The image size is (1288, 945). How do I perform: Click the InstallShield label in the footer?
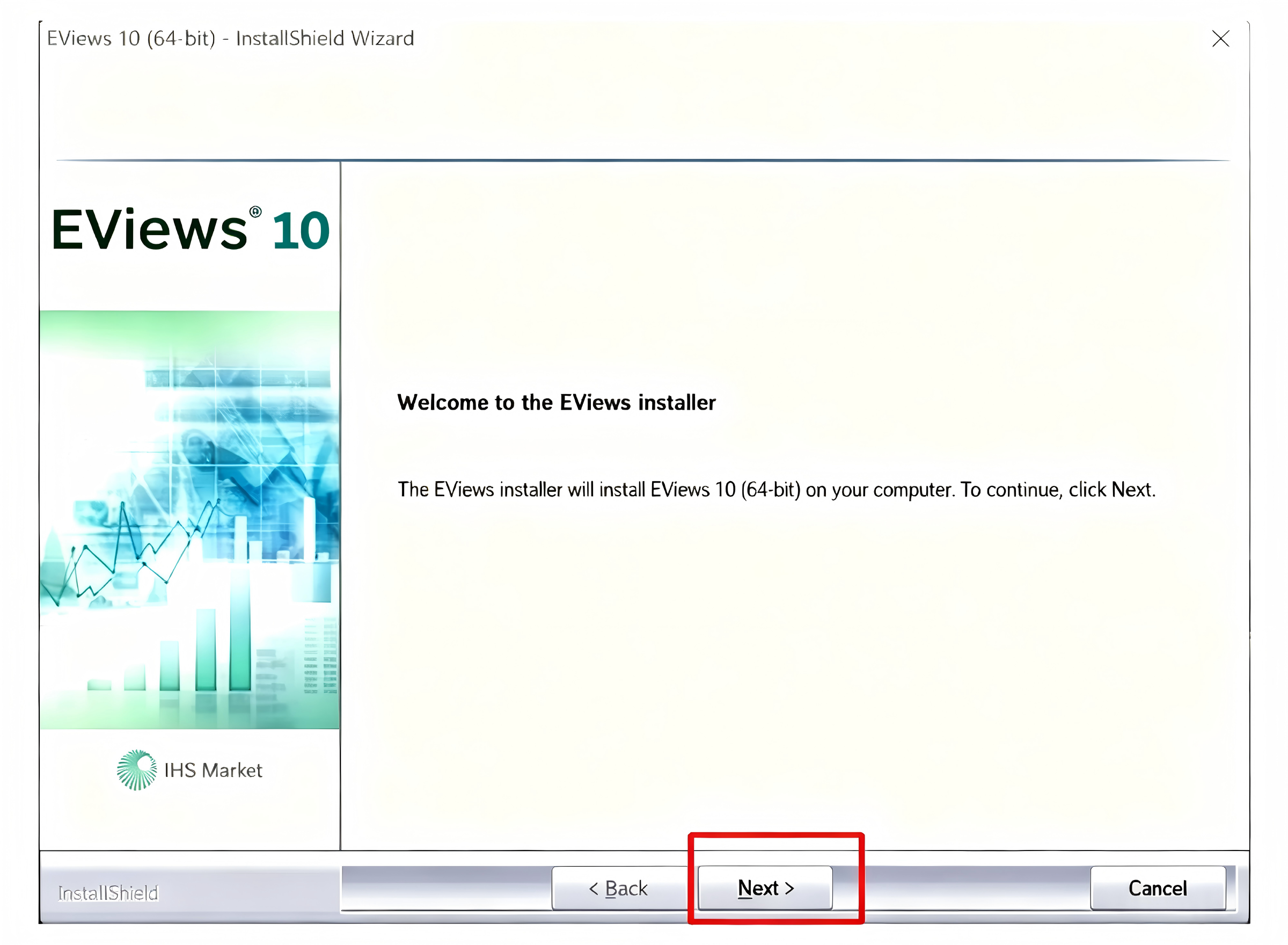pyautogui.click(x=108, y=892)
